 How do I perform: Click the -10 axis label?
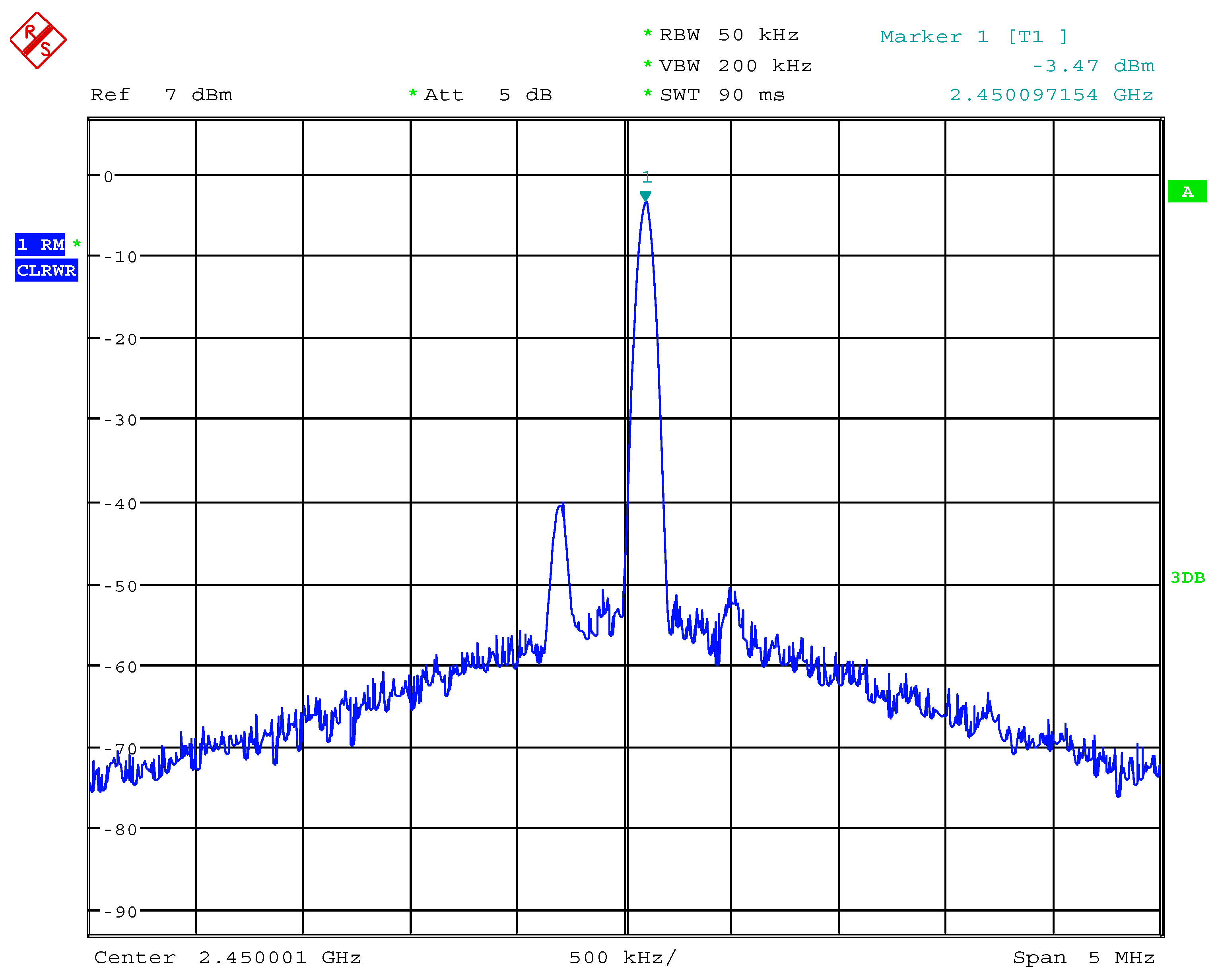120,258
